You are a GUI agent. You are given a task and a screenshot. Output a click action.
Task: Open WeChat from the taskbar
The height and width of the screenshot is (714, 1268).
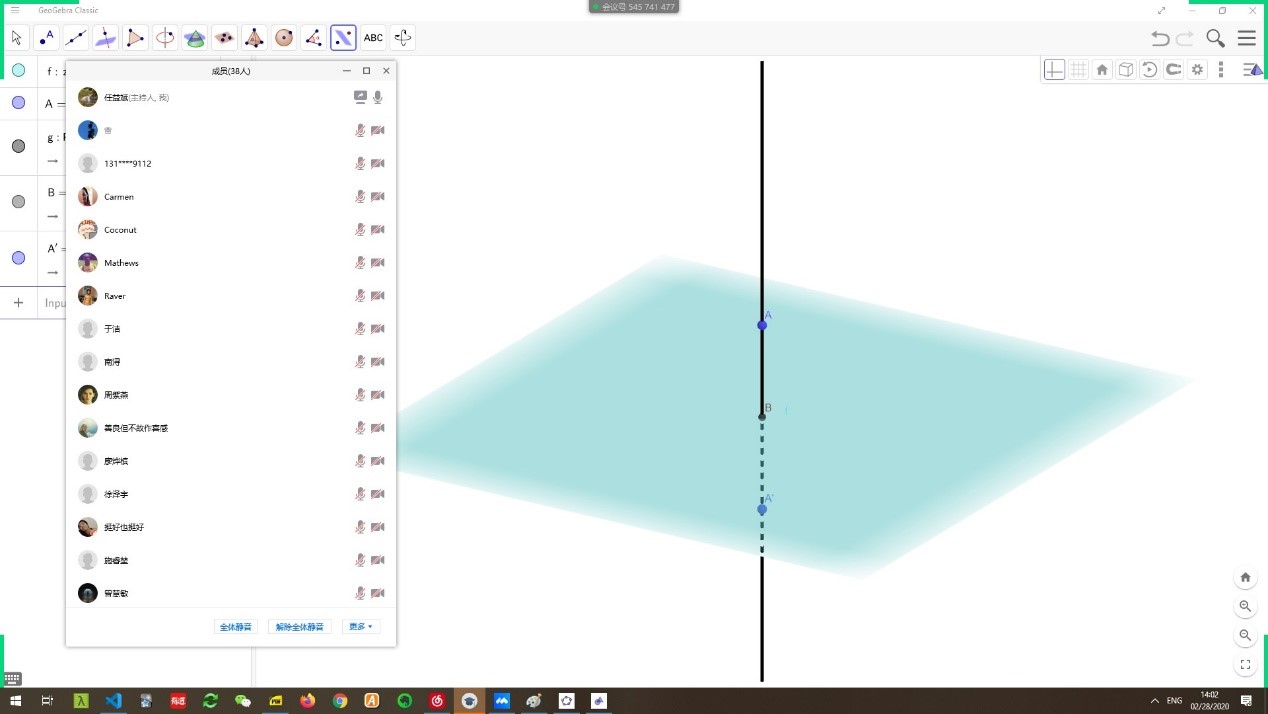click(x=242, y=701)
